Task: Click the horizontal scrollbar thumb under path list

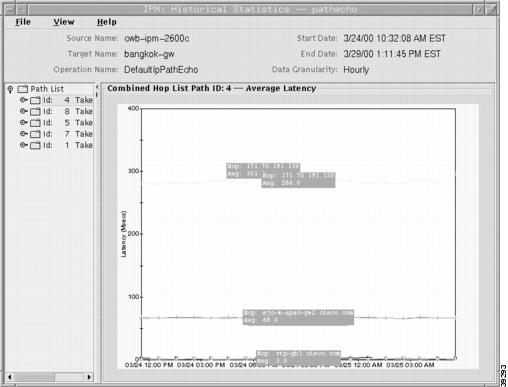Action: [x=34, y=377]
